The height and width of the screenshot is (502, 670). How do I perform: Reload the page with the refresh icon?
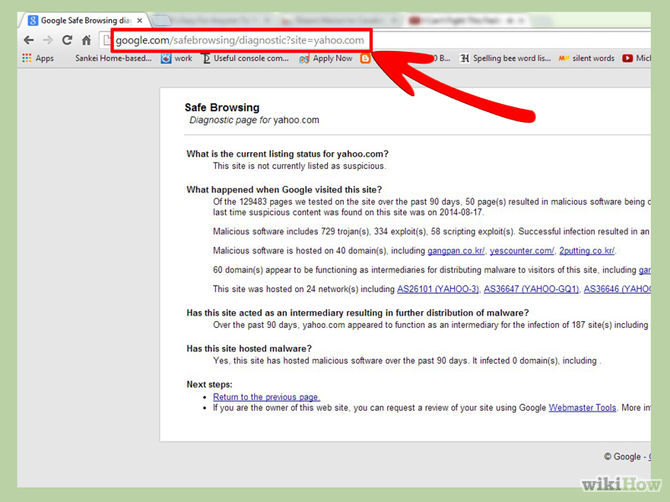[67, 40]
